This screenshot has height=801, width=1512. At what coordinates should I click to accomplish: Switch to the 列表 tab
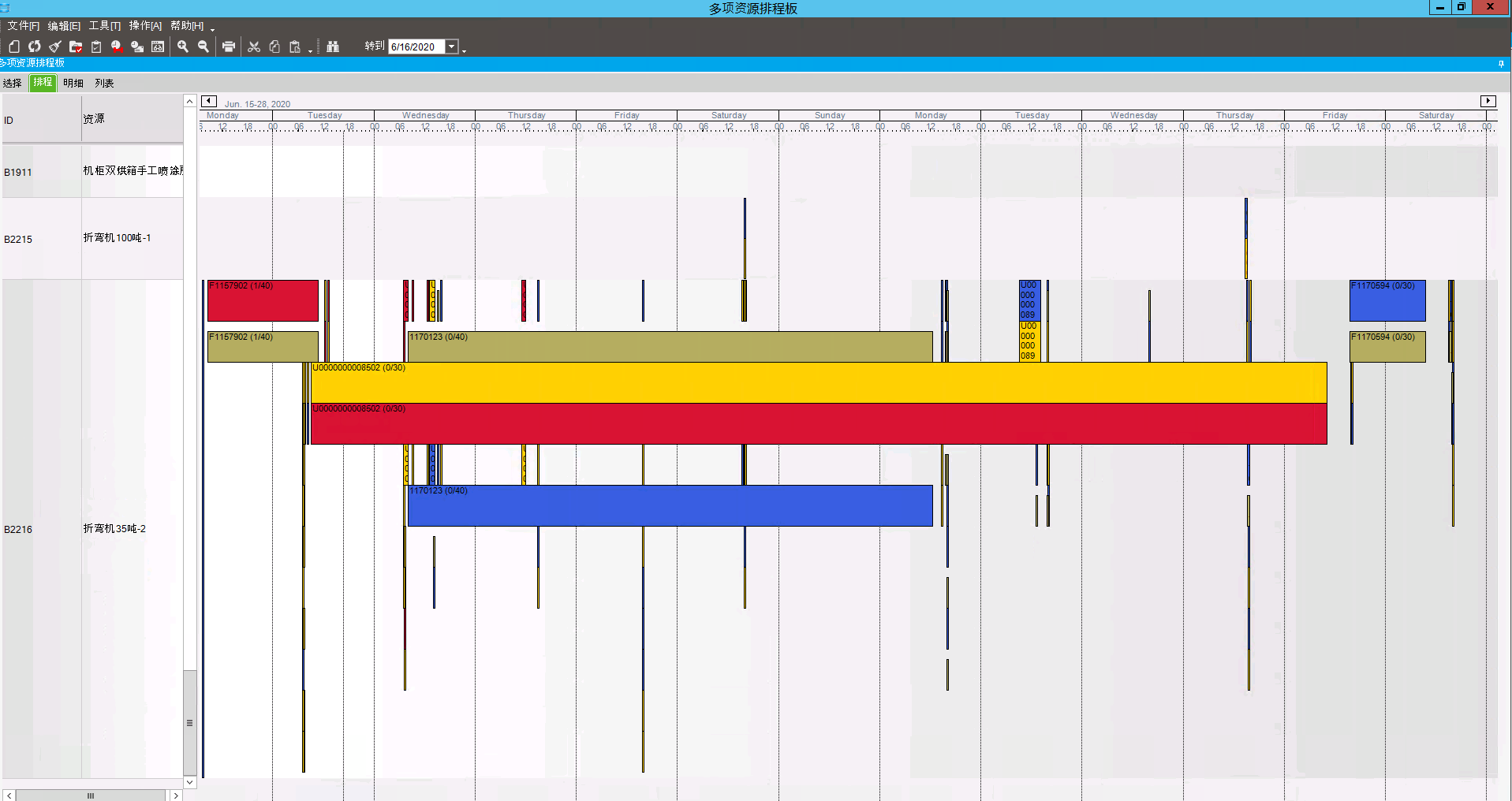pyautogui.click(x=104, y=83)
